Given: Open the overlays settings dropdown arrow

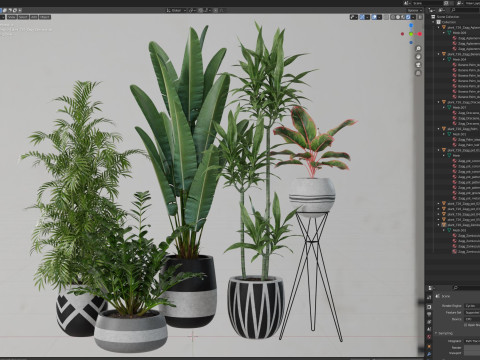Looking at the screenshot, I should point(379,17).
